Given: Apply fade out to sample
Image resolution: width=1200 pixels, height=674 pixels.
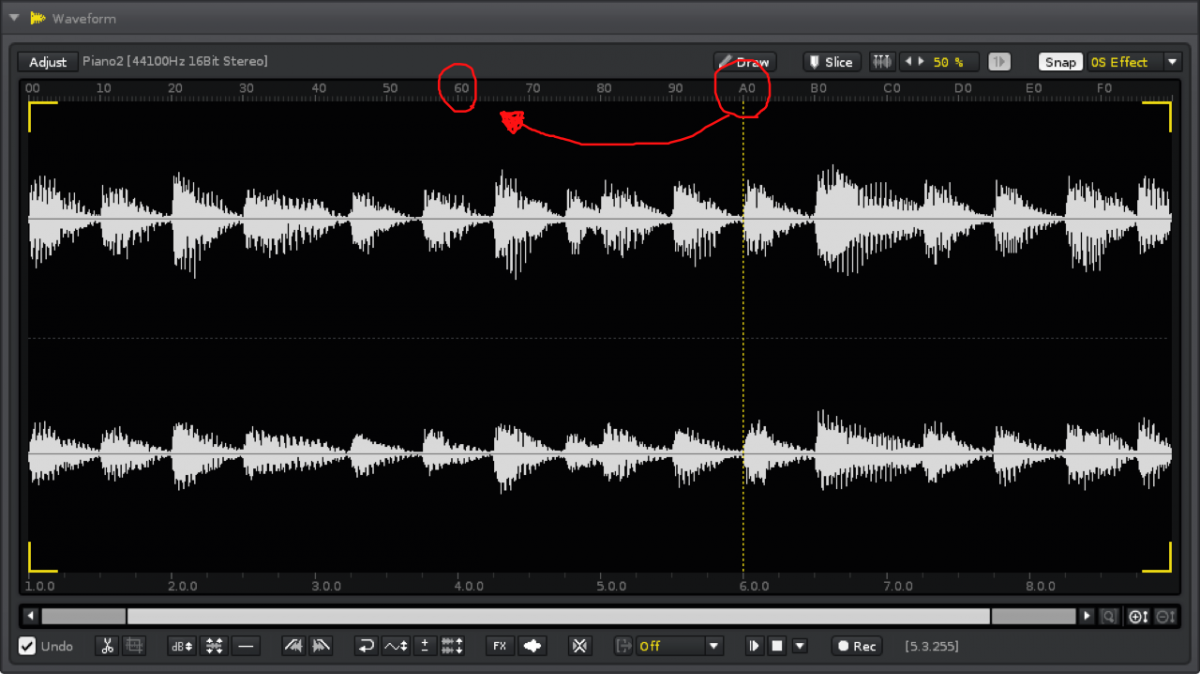Looking at the screenshot, I should 320,646.
